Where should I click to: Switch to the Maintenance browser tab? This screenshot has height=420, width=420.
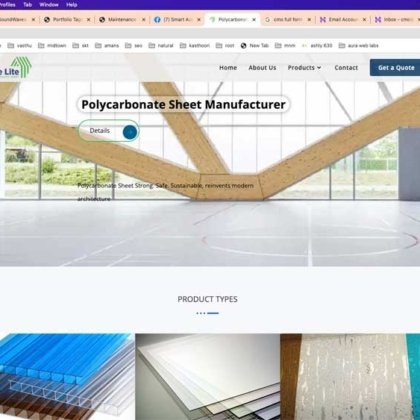click(122, 20)
